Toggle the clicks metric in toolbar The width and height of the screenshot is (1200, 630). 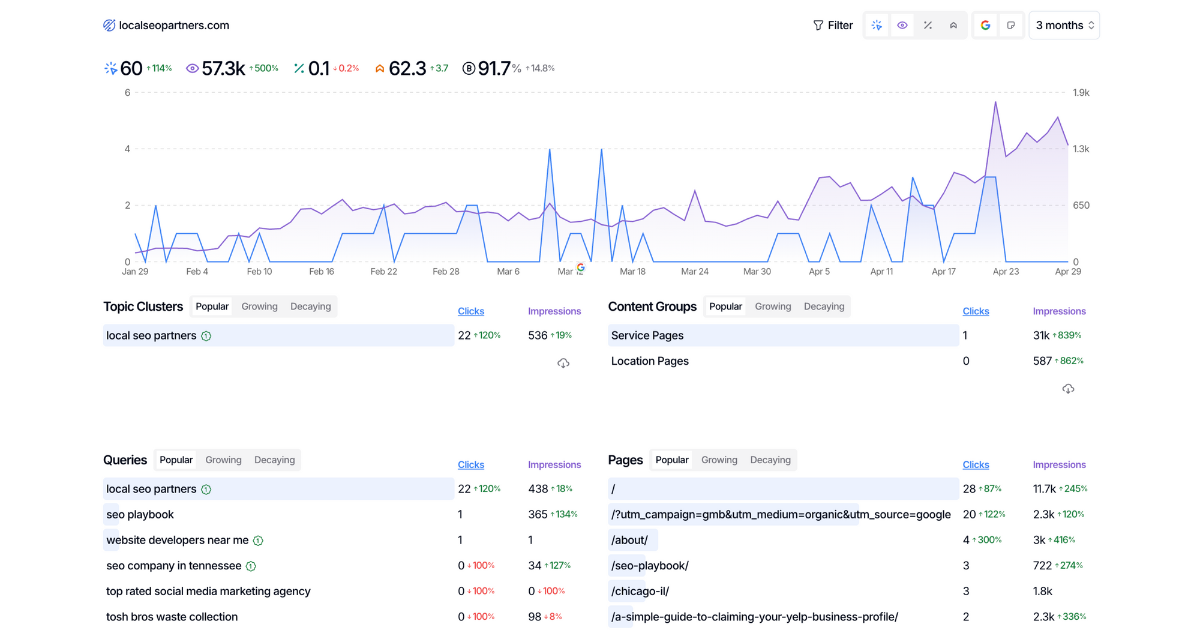coord(877,25)
